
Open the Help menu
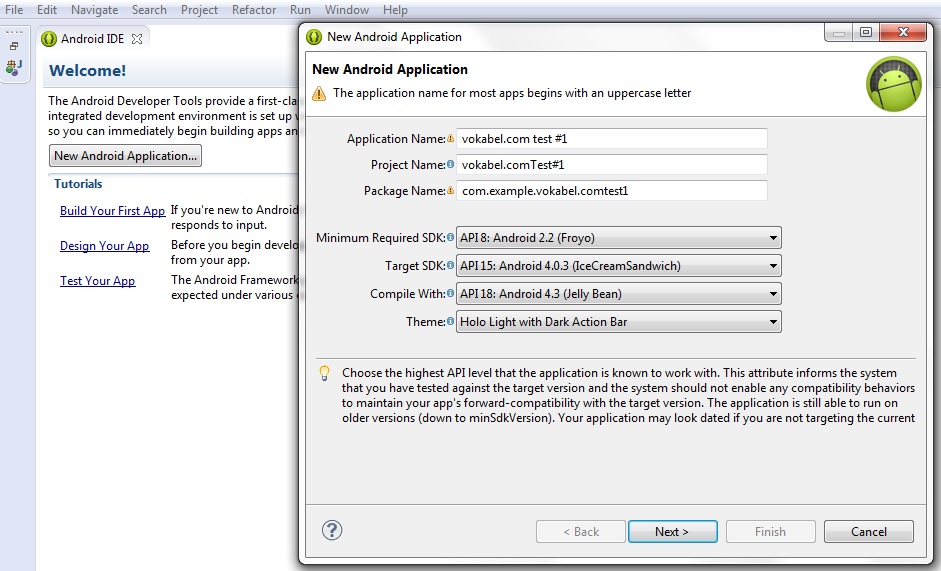tap(395, 10)
